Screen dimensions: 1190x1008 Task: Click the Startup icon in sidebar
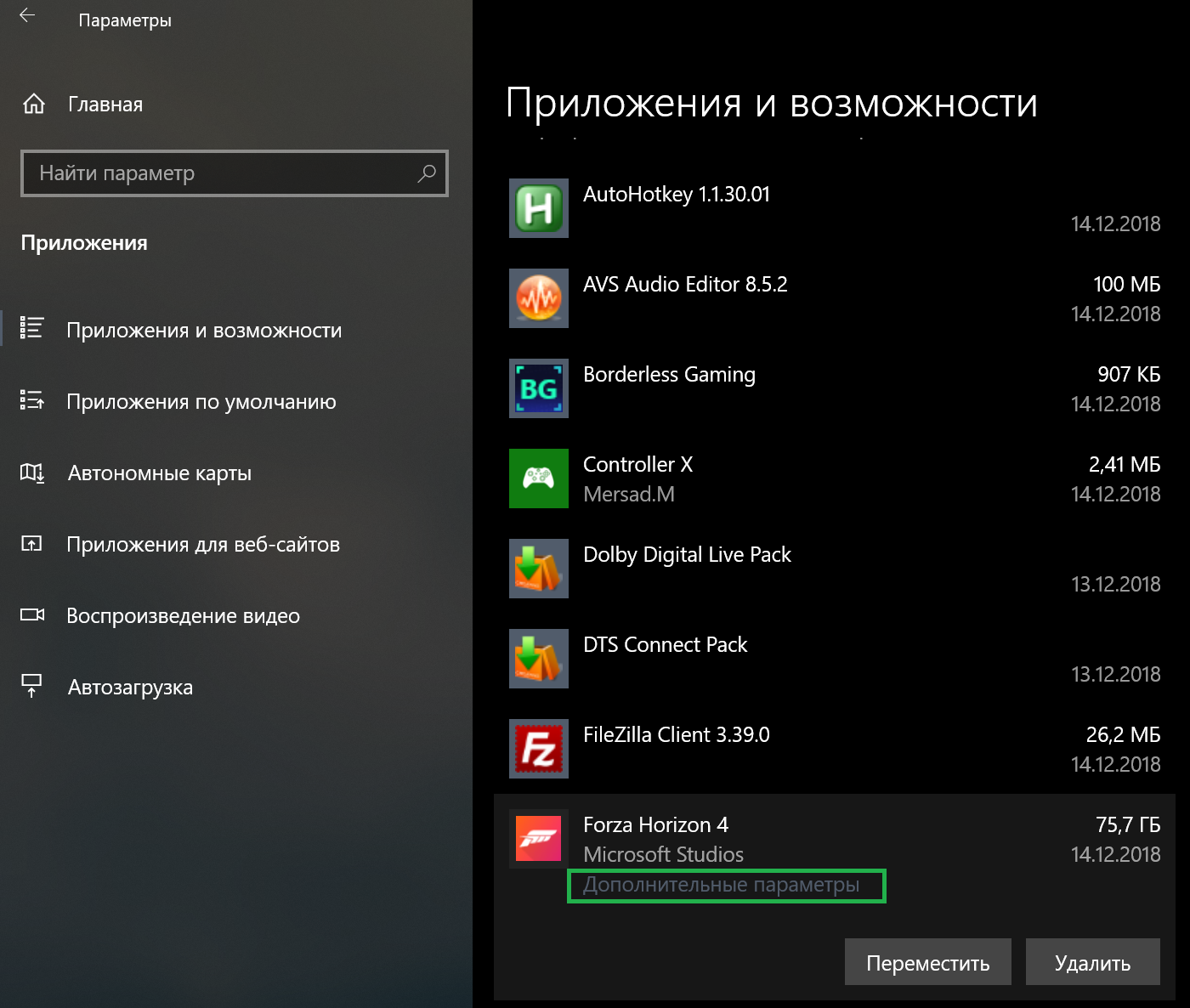coord(31,686)
